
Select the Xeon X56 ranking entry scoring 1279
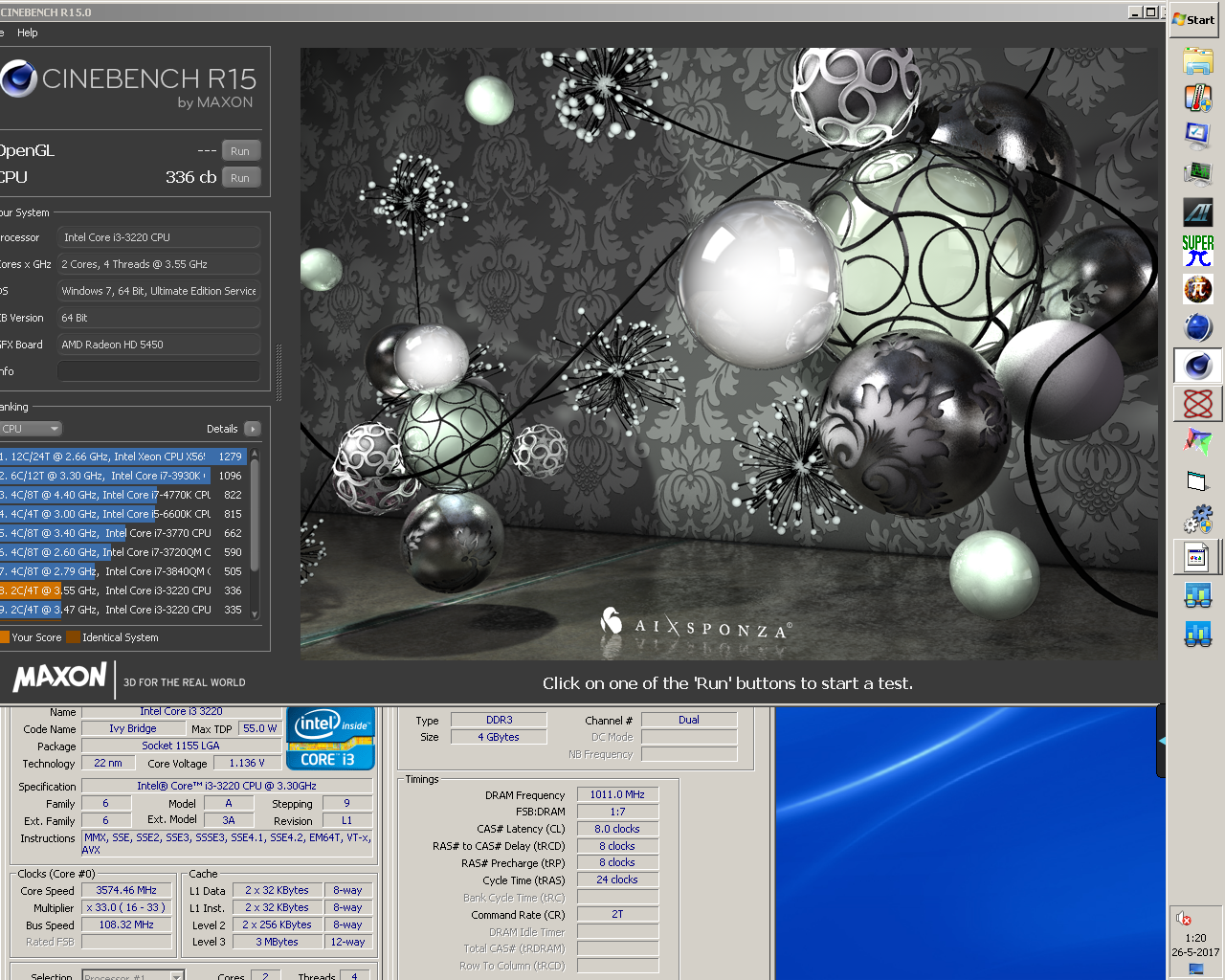123,457
